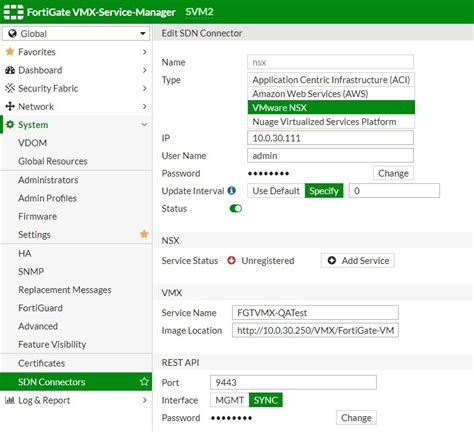This screenshot has height=432, width=474.
Task: Click the Update Interval info icon
Action: click(232, 190)
